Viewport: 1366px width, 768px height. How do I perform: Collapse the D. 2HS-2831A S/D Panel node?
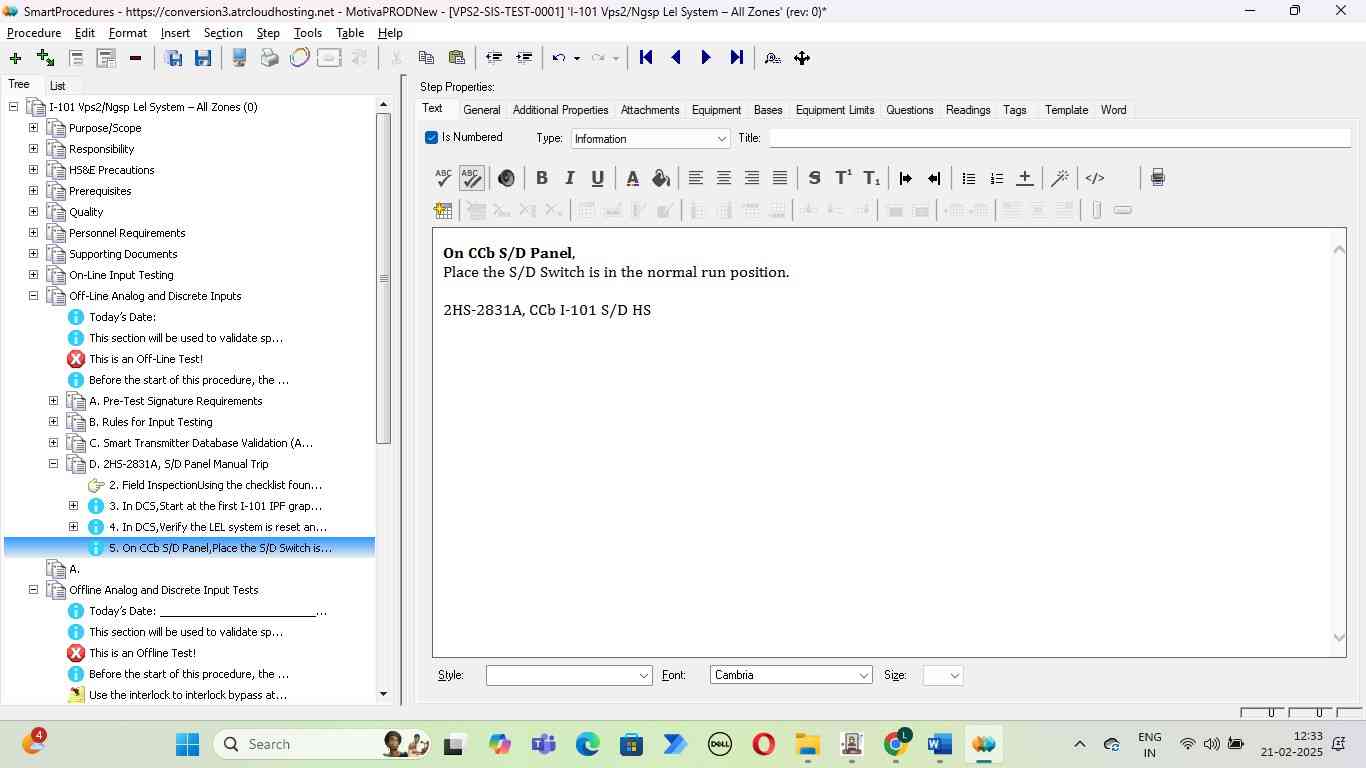click(x=53, y=464)
